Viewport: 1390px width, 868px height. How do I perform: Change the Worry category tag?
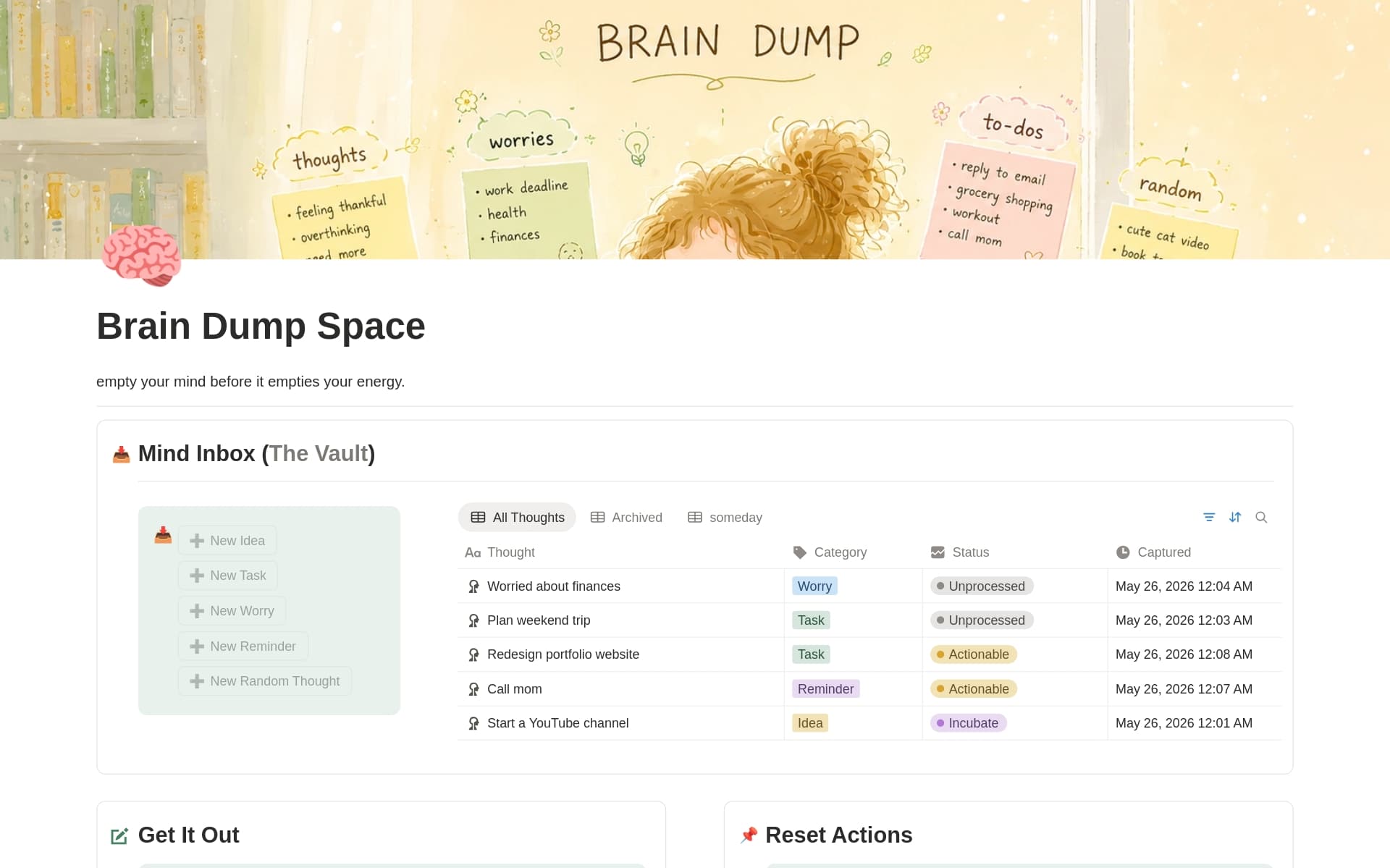[x=814, y=586]
